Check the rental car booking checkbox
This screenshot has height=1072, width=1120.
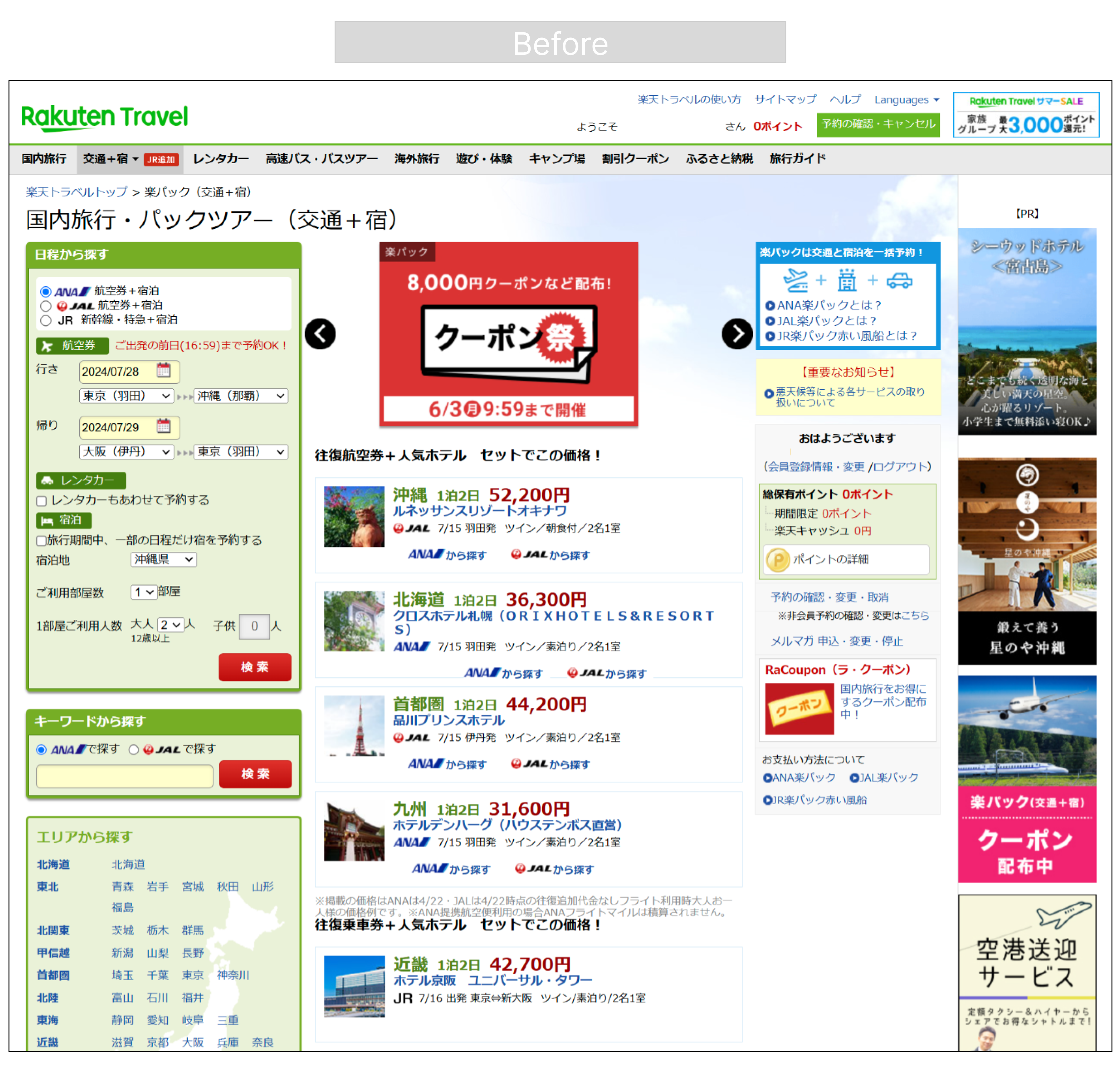[42, 501]
